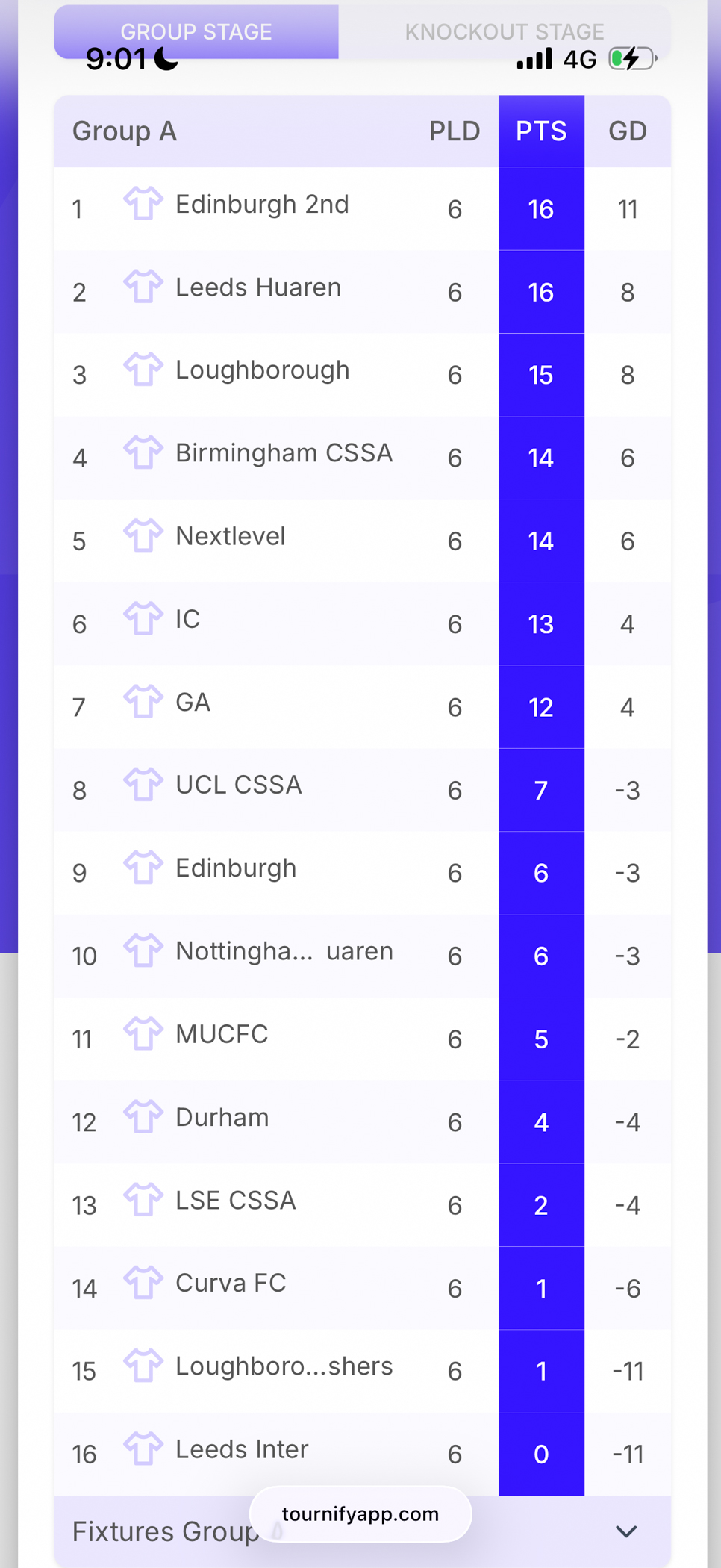Image resolution: width=721 pixels, height=1568 pixels.
Task: Click the Birmingham CSSA shirt icon
Action: [x=143, y=452]
